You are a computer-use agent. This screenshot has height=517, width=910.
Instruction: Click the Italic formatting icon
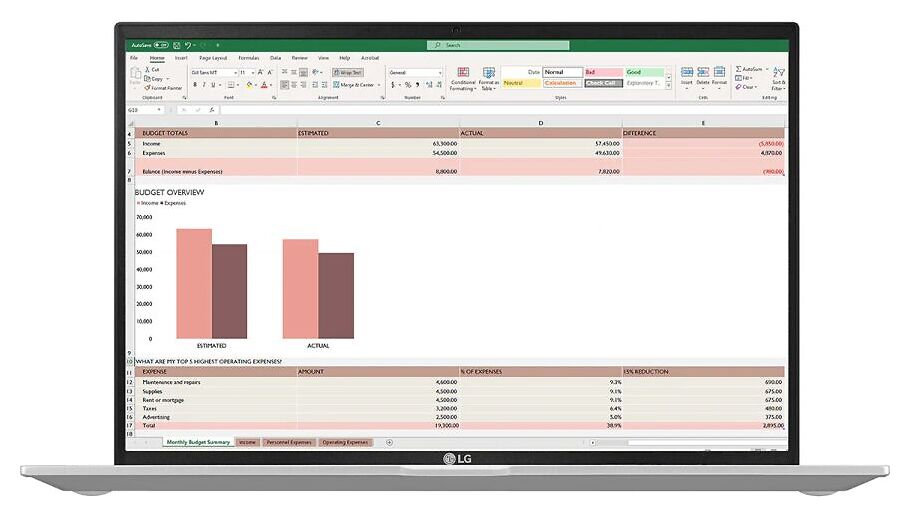[203, 85]
